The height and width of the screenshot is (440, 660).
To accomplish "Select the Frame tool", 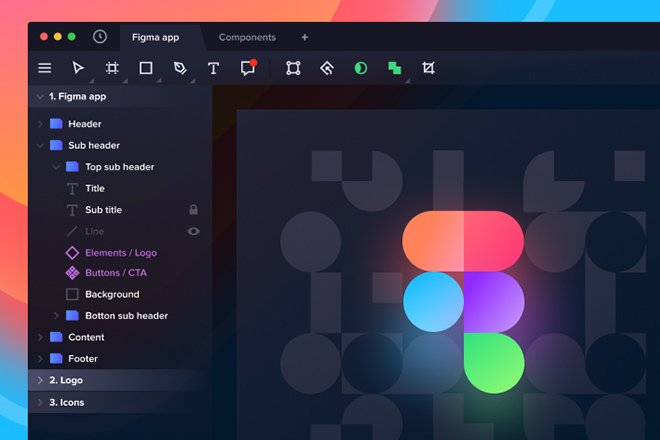I will pyautogui.click(x=112, y=68).
